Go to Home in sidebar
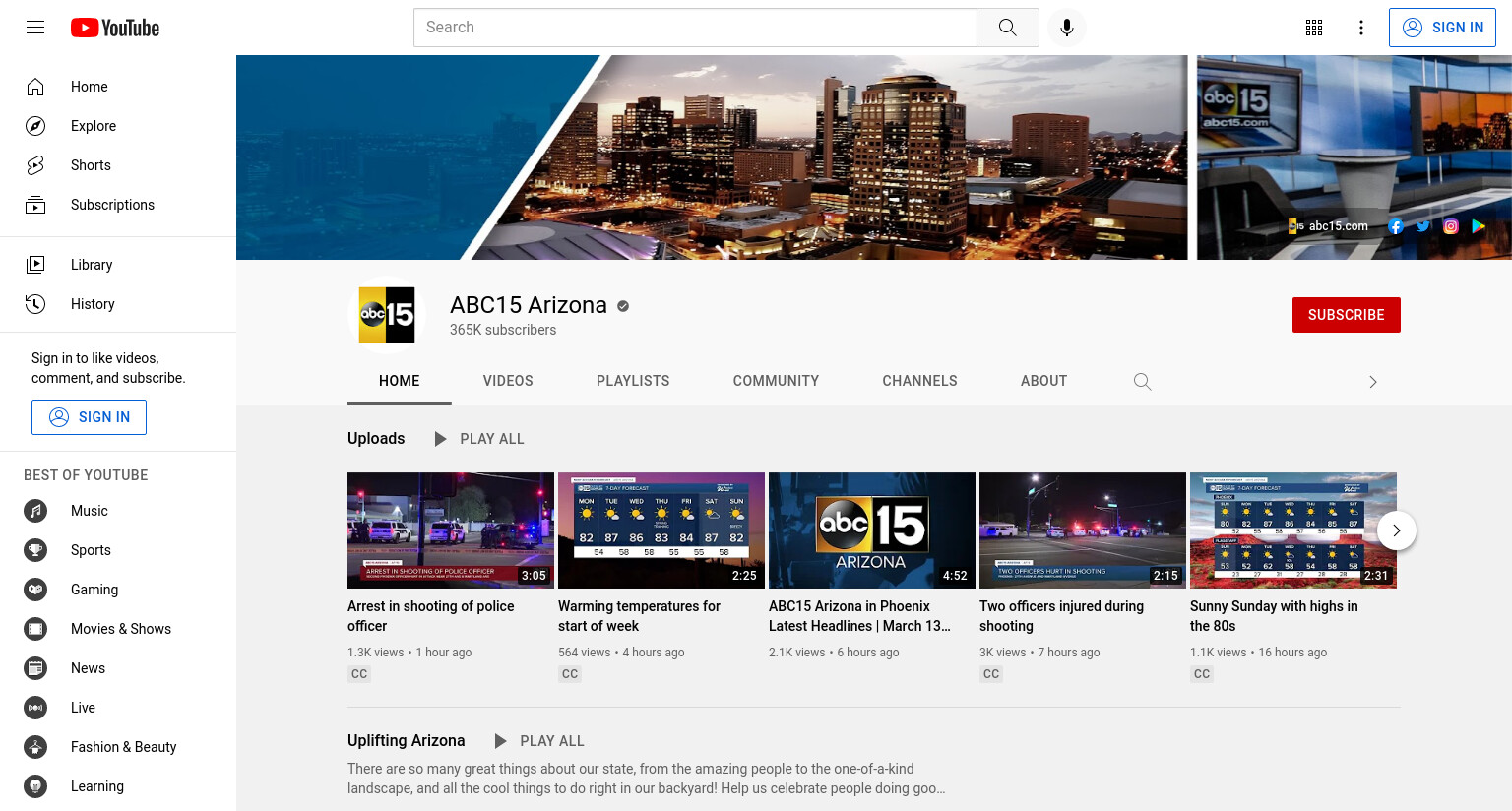This screenshot has height=811, width=1512. [118, 87]
